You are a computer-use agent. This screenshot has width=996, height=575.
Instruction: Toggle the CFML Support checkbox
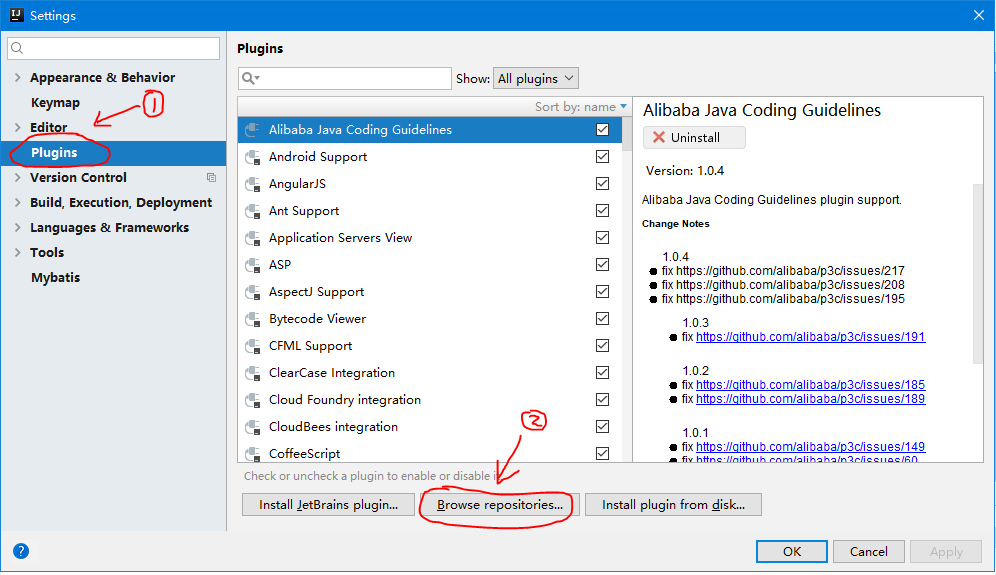pyautogui.click(x=602, y=346)
